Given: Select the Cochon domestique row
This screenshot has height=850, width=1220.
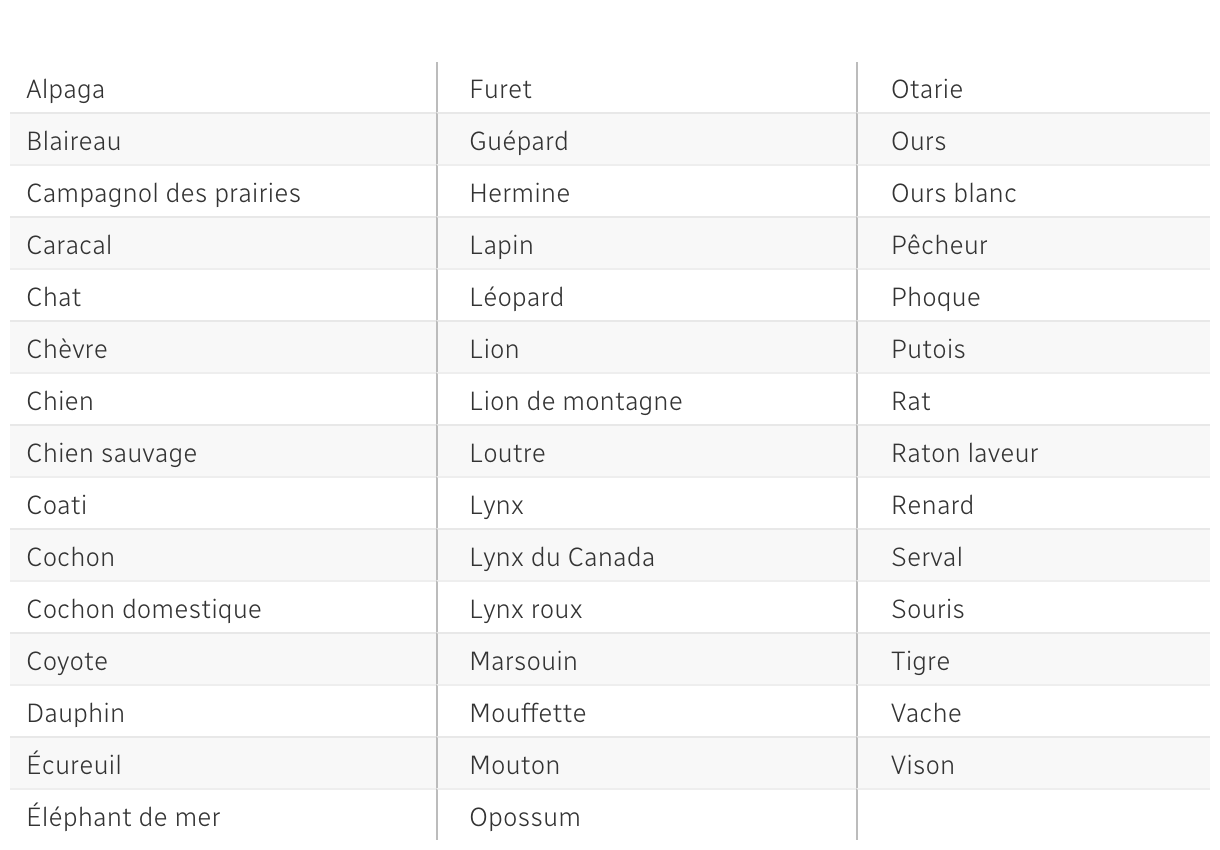Looking at the screenshot, I should click(144, 610).
